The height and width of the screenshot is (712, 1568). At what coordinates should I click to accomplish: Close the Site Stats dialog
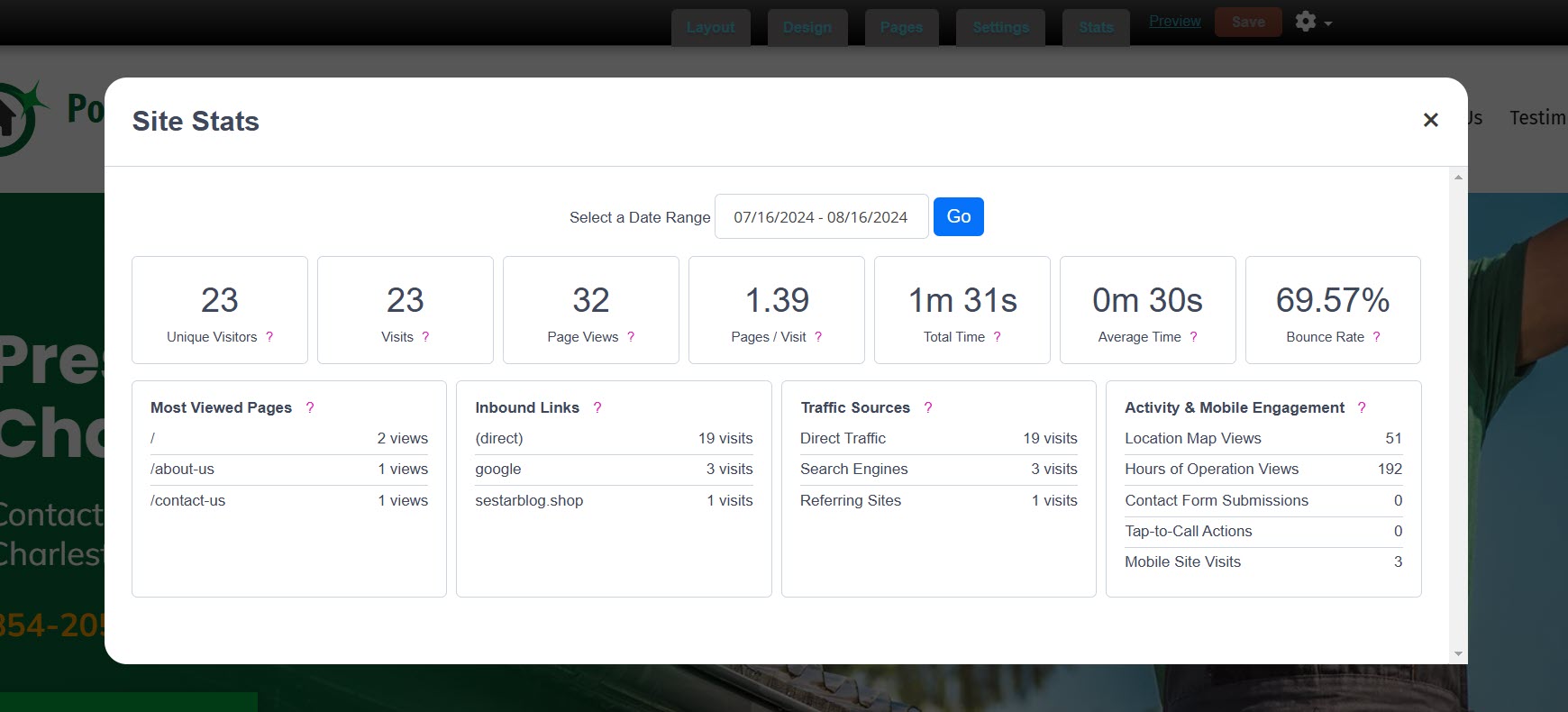coord(1430,120)
